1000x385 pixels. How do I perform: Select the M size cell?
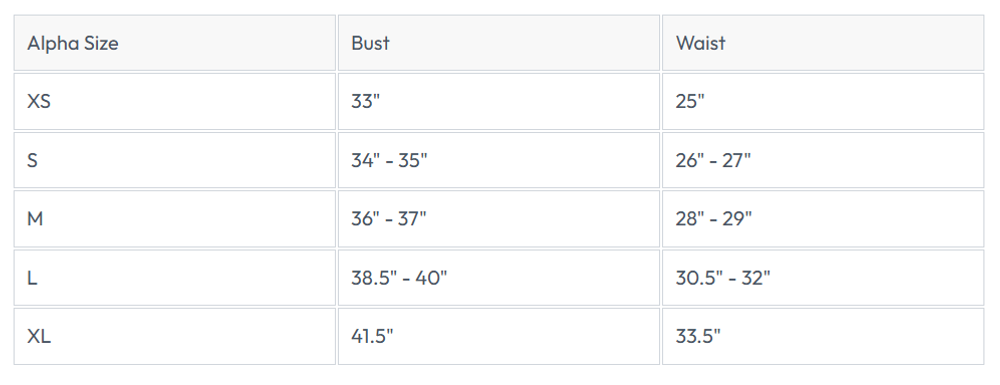175,219
